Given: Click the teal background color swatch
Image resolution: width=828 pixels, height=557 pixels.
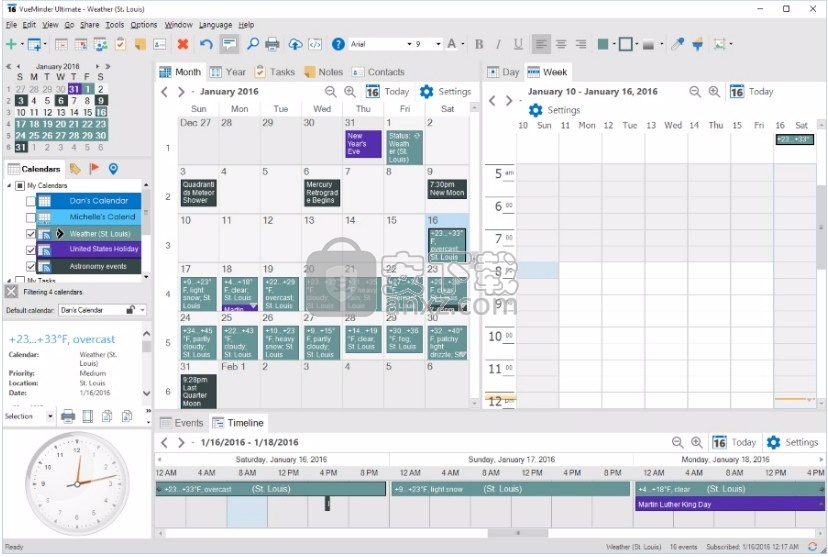Looking at the screenshot, I should tap(603, 44).
